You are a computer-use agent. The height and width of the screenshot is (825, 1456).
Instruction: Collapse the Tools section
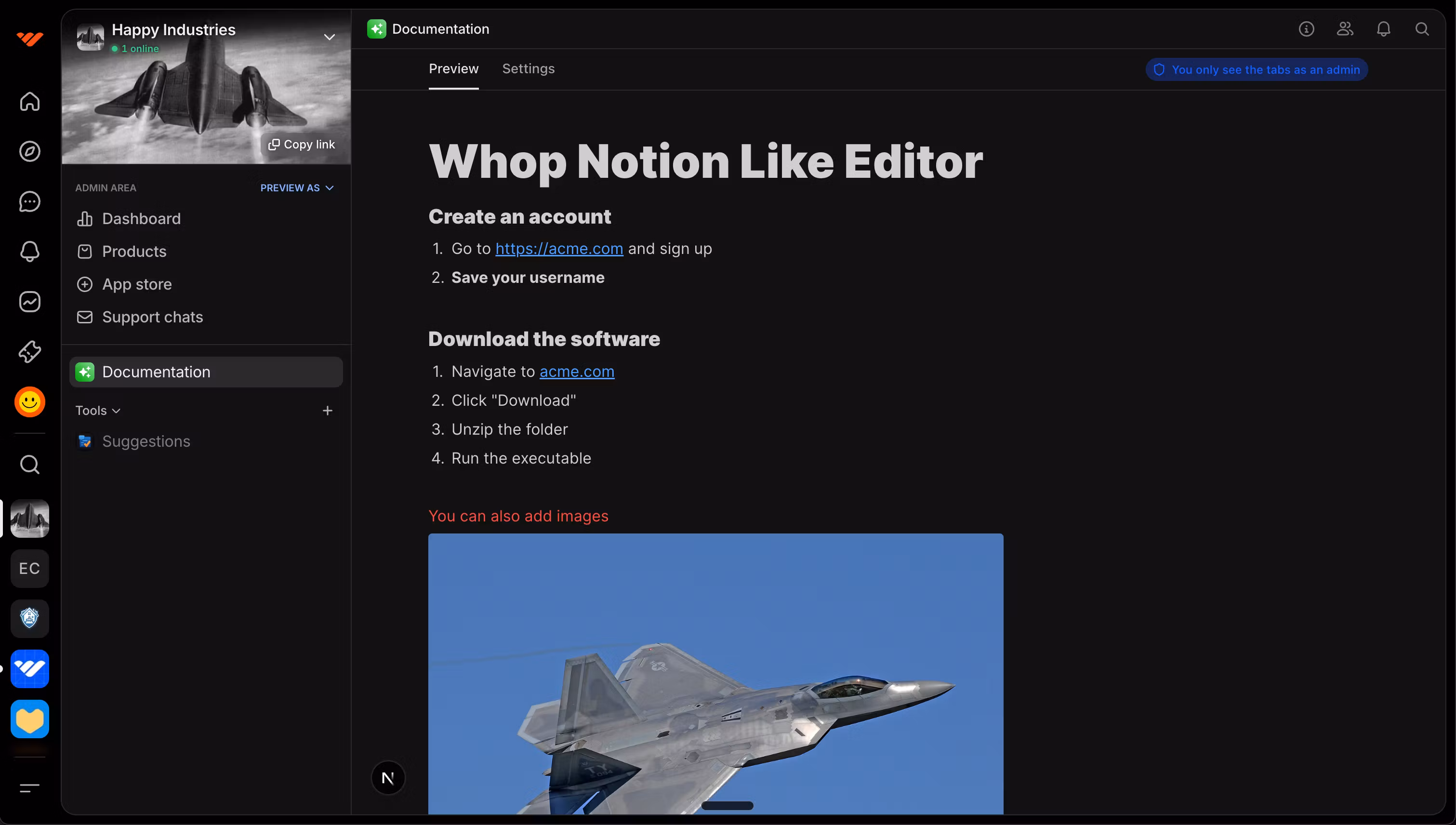98,411
